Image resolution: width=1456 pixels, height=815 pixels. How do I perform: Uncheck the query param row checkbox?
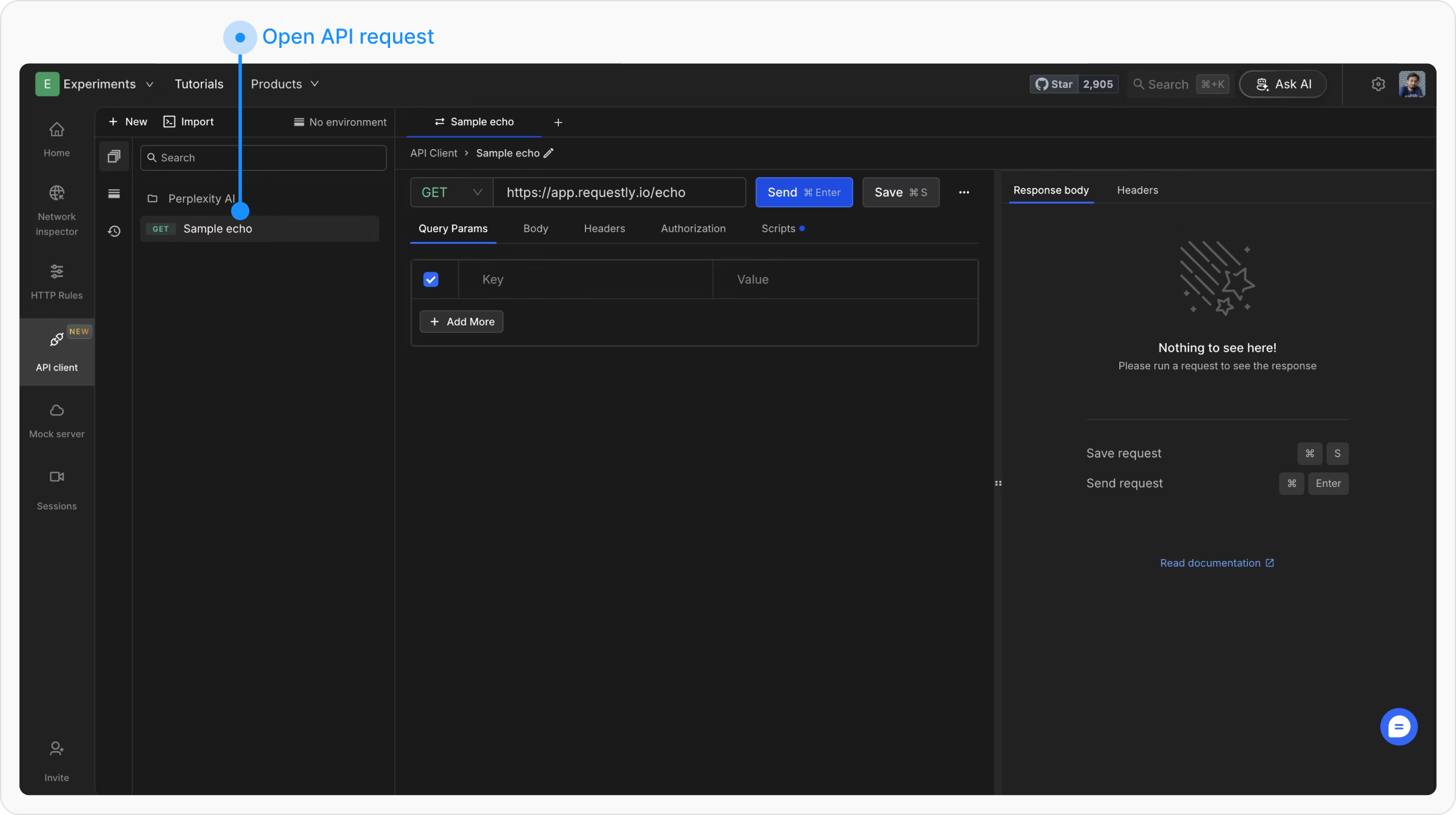point(431,280)
